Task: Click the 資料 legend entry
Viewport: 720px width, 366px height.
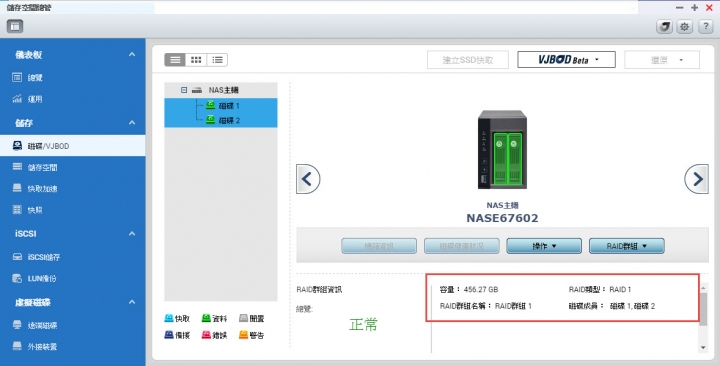Action: 214,318
